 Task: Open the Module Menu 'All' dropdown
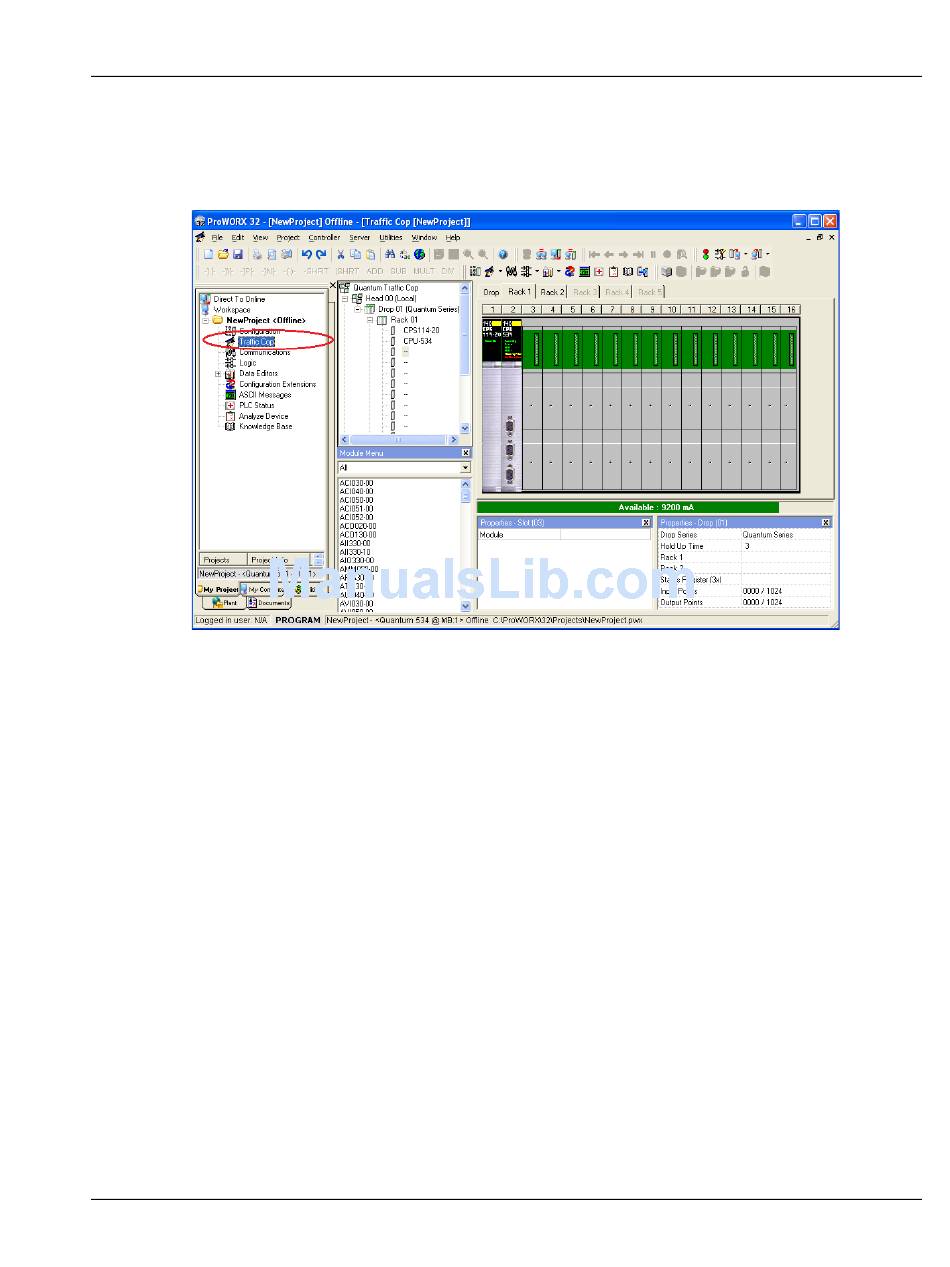pyautogui.click(x=465, y=467)
